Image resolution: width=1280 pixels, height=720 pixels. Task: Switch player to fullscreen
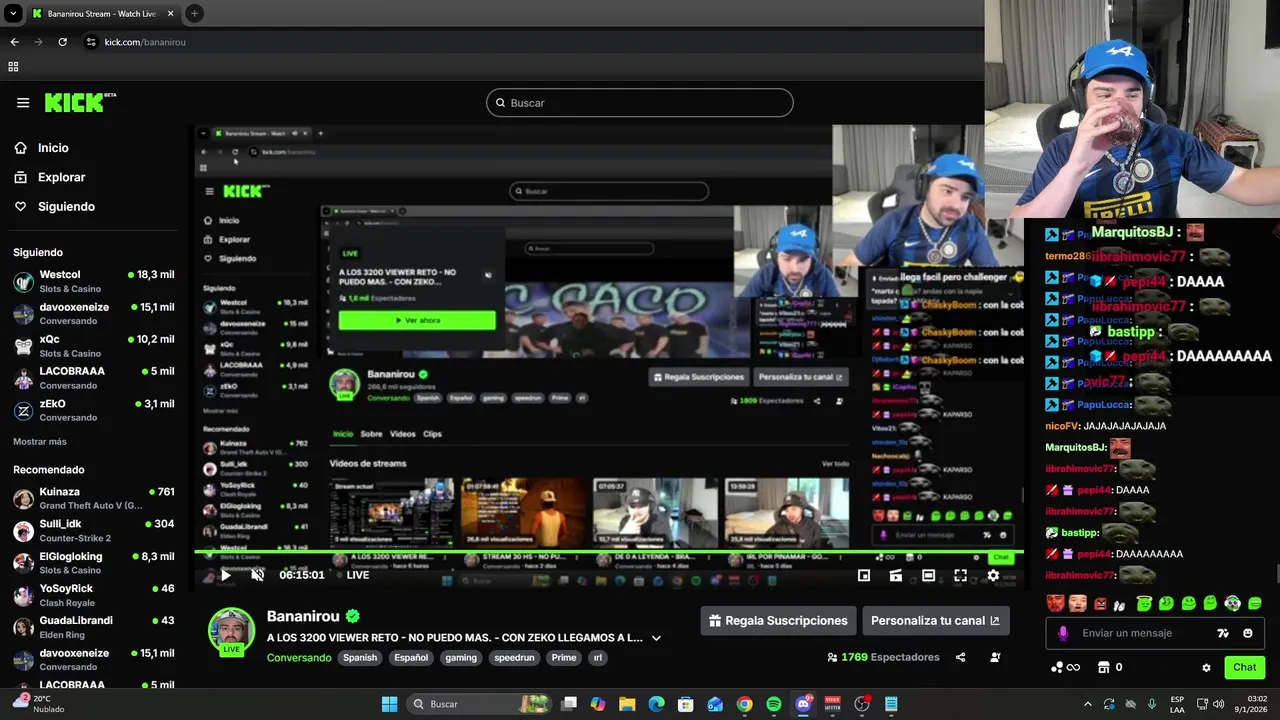click(x=960, y=575)
